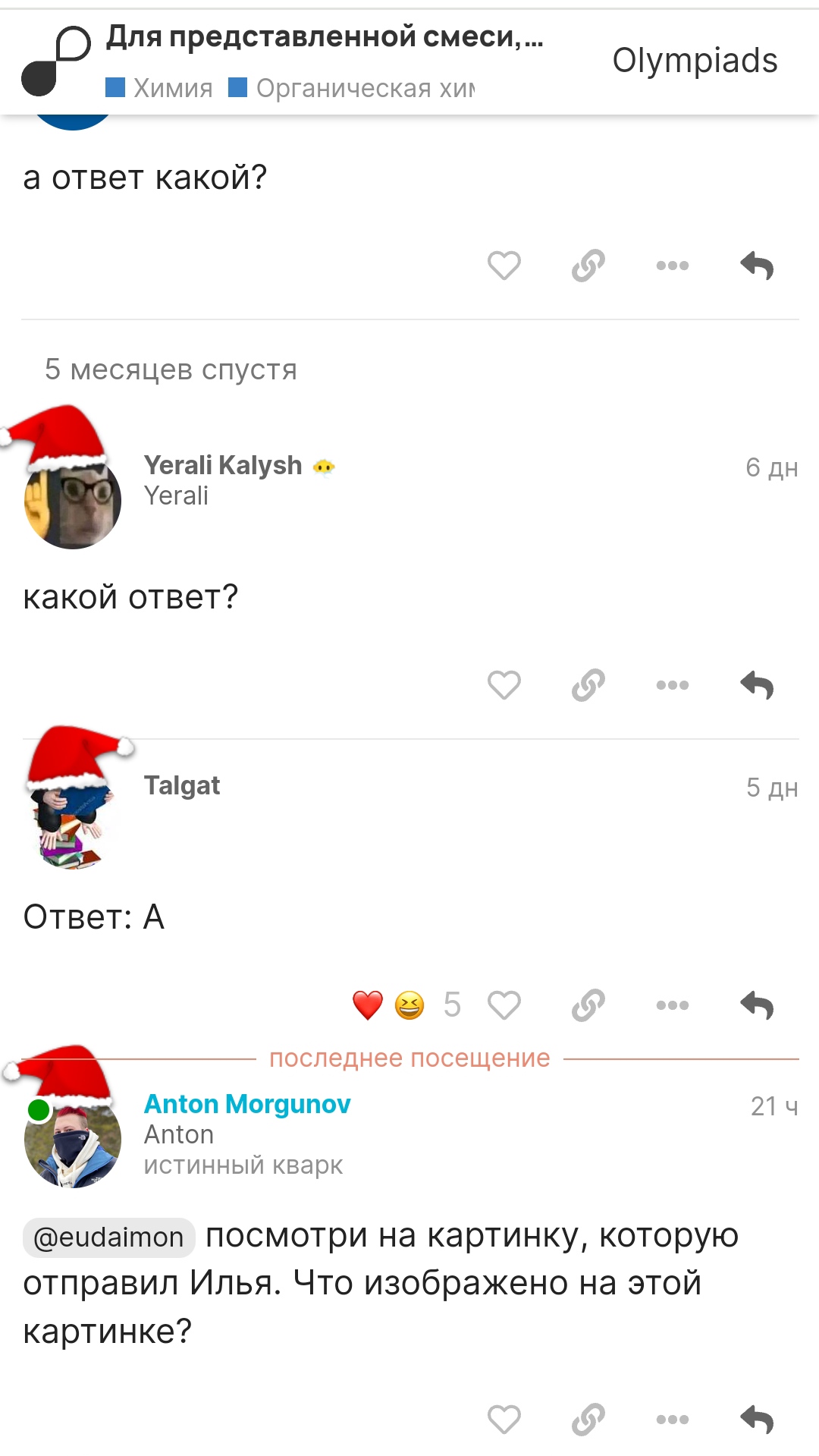Like the "а ответ какой?" post
Viewport: 819px width, 1456px height.
click(x=504, y=266)
